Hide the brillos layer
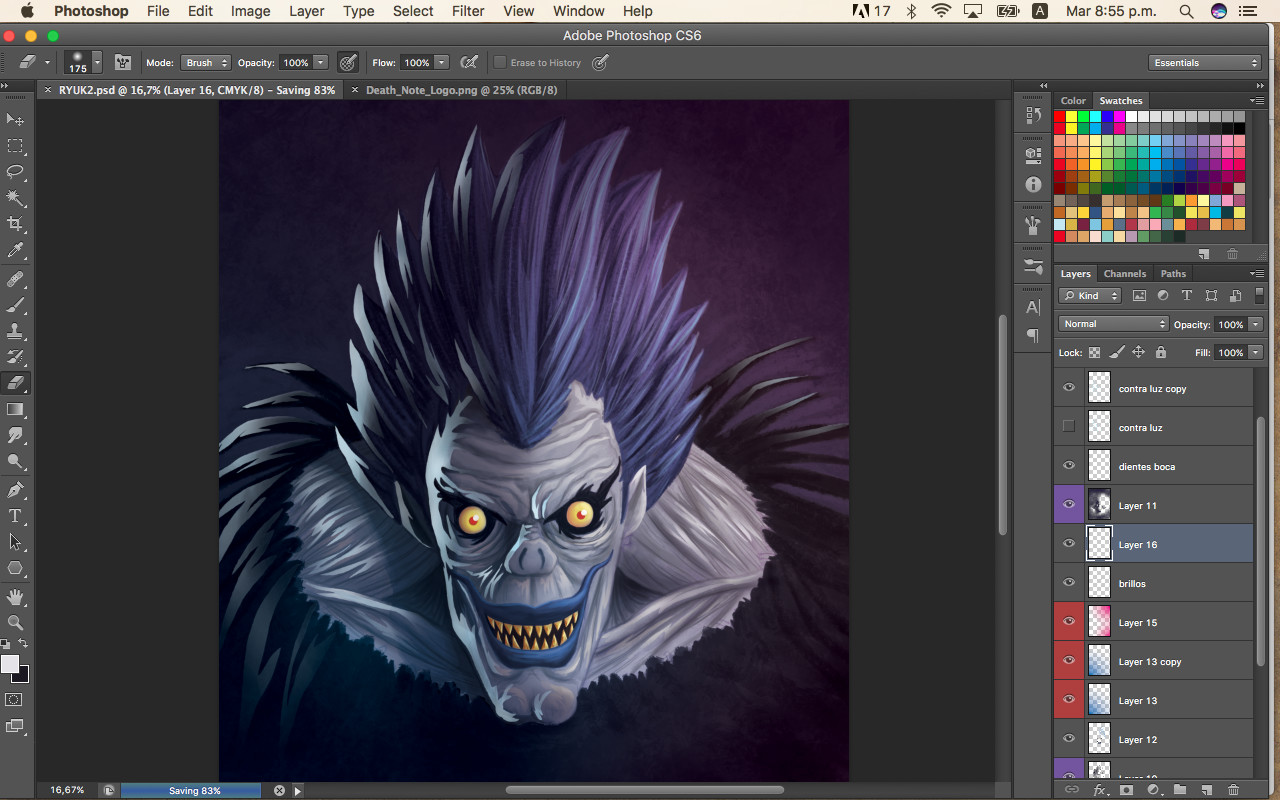 pyautogui.click(x=1069, y=583)
